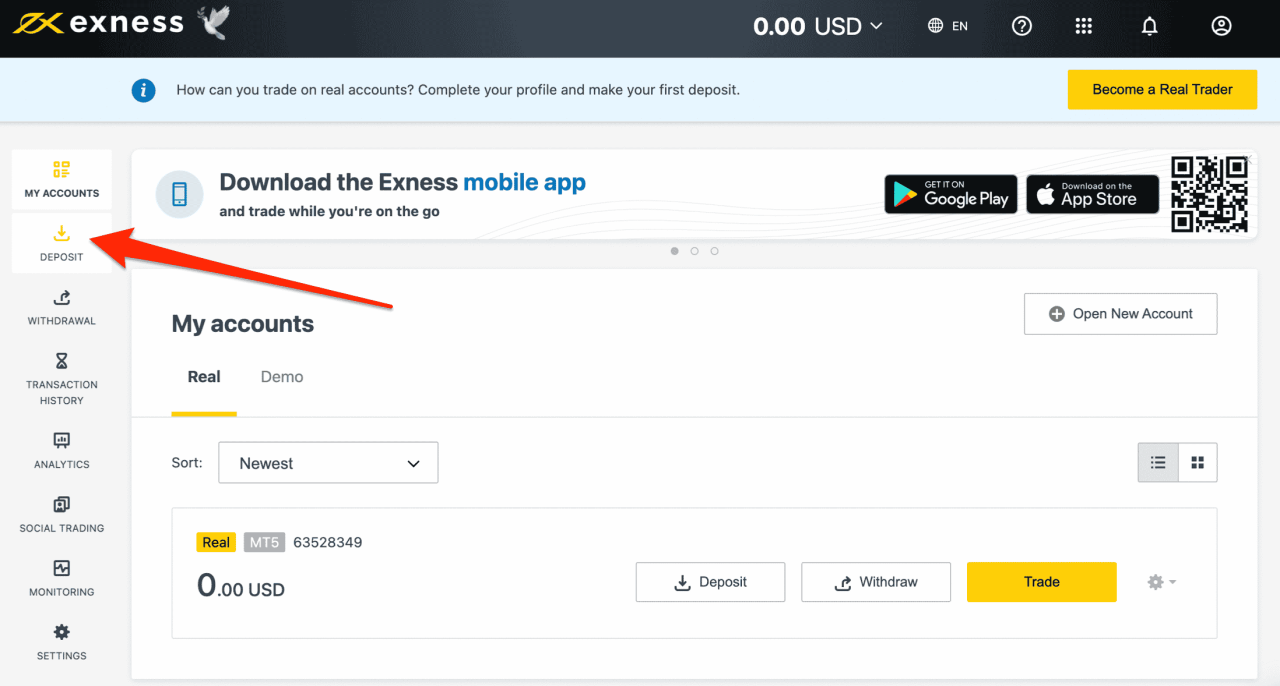Select the Real accounts tab

point(204,377)
